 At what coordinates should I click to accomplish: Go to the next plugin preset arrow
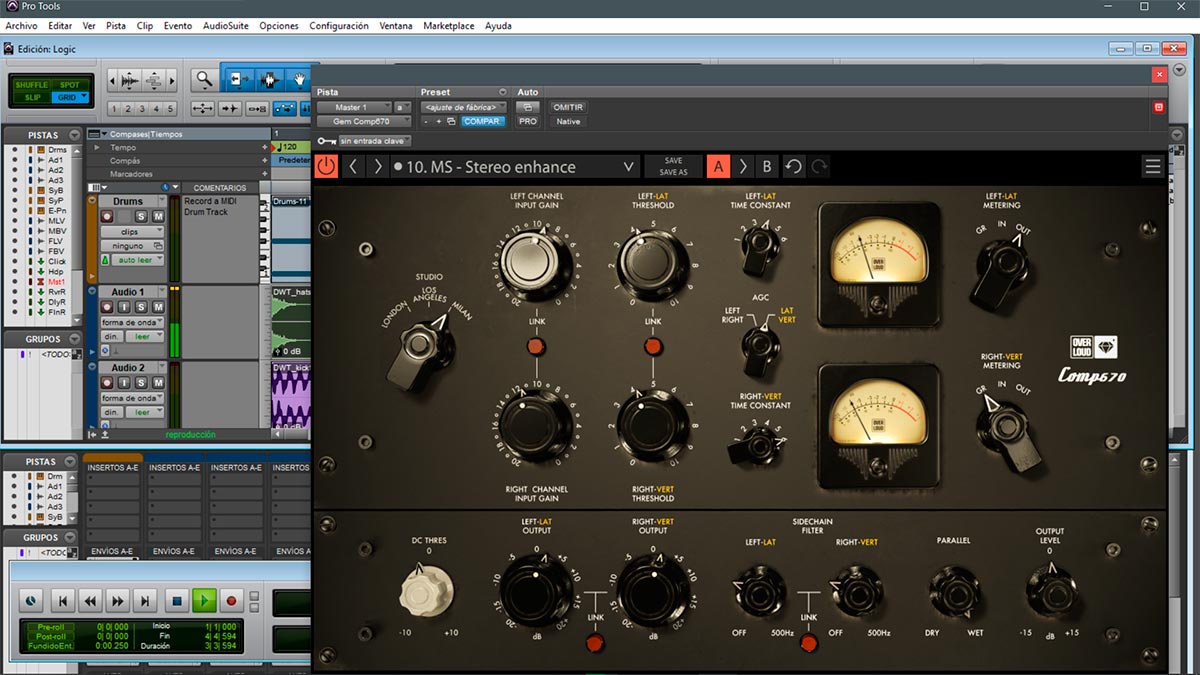[x=377, y=167]
